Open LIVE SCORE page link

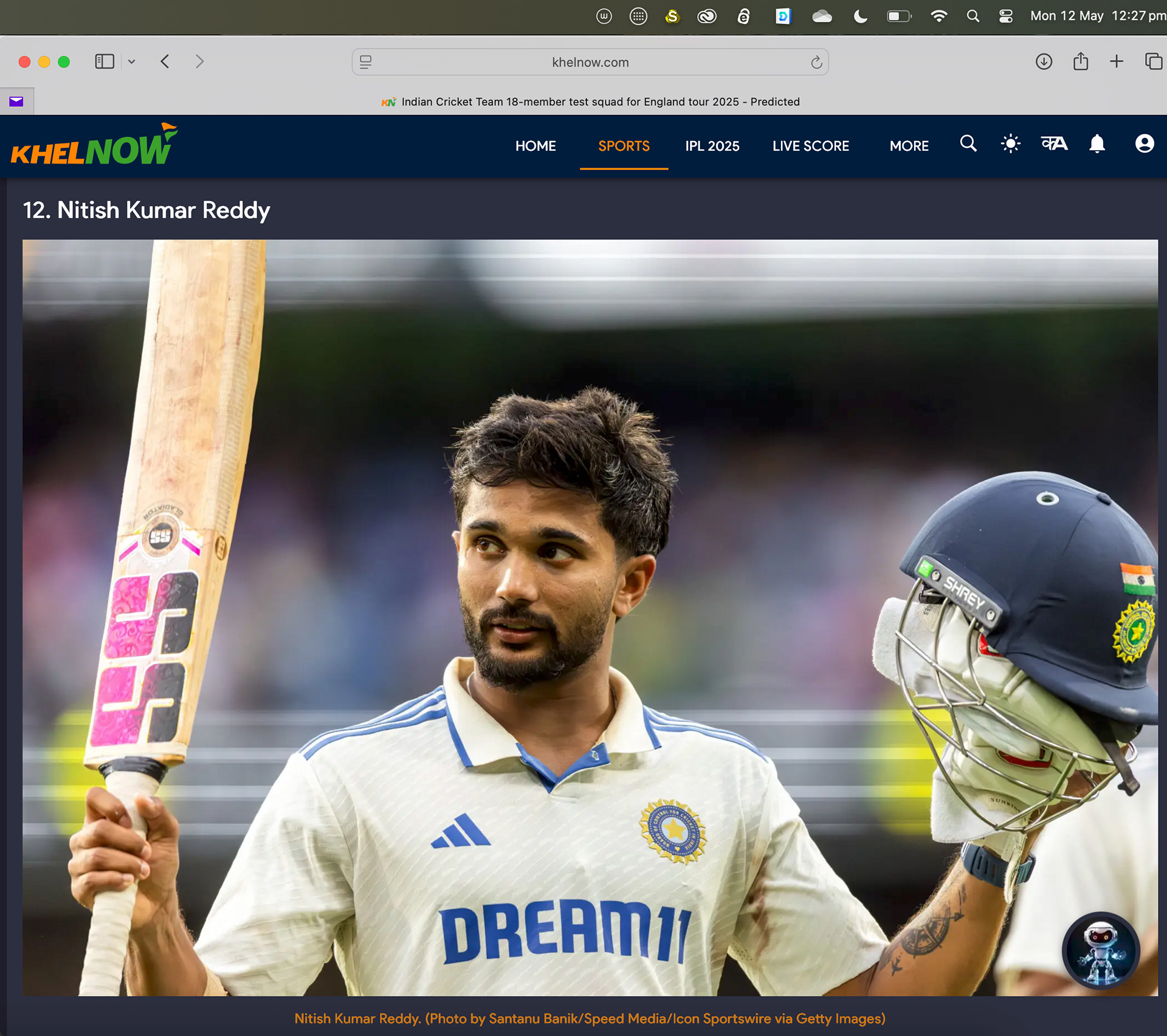coord(810,146)
